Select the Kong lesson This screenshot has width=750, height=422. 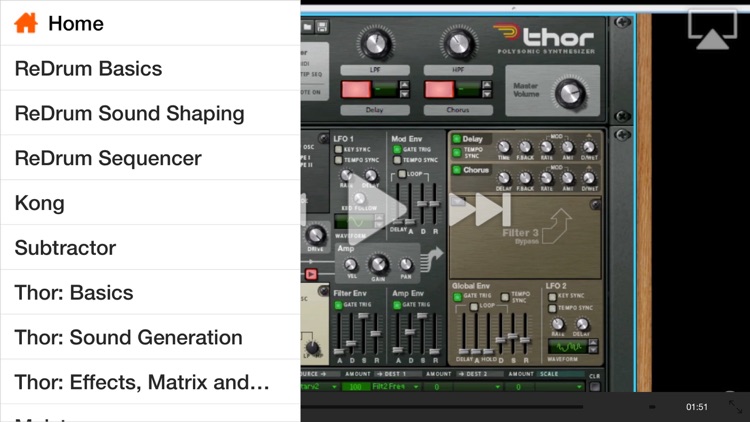[150, 203]
